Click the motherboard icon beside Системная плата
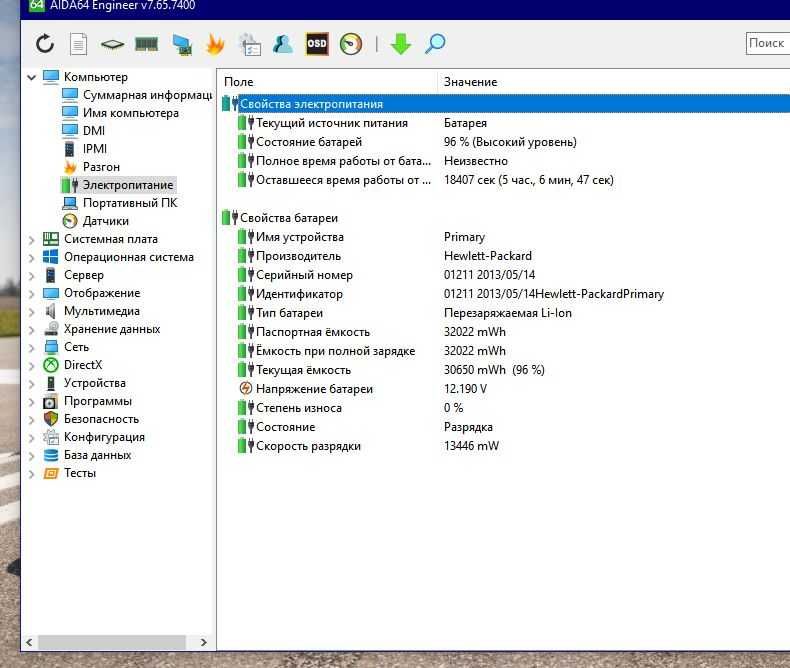Image resolution: width=790 pixels, height=668 pixels. [x=51, y=239]
